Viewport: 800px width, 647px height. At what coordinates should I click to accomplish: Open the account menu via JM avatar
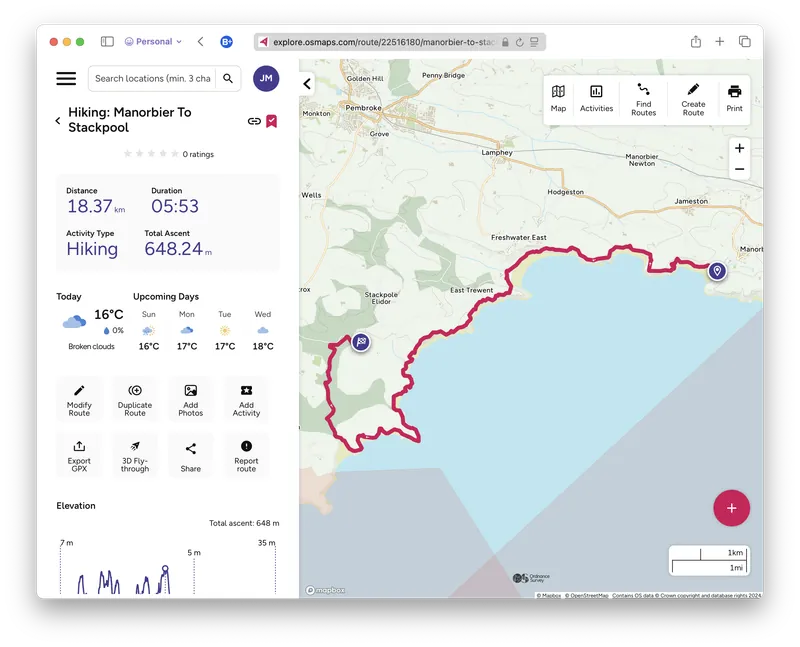(x=266, y=78)
